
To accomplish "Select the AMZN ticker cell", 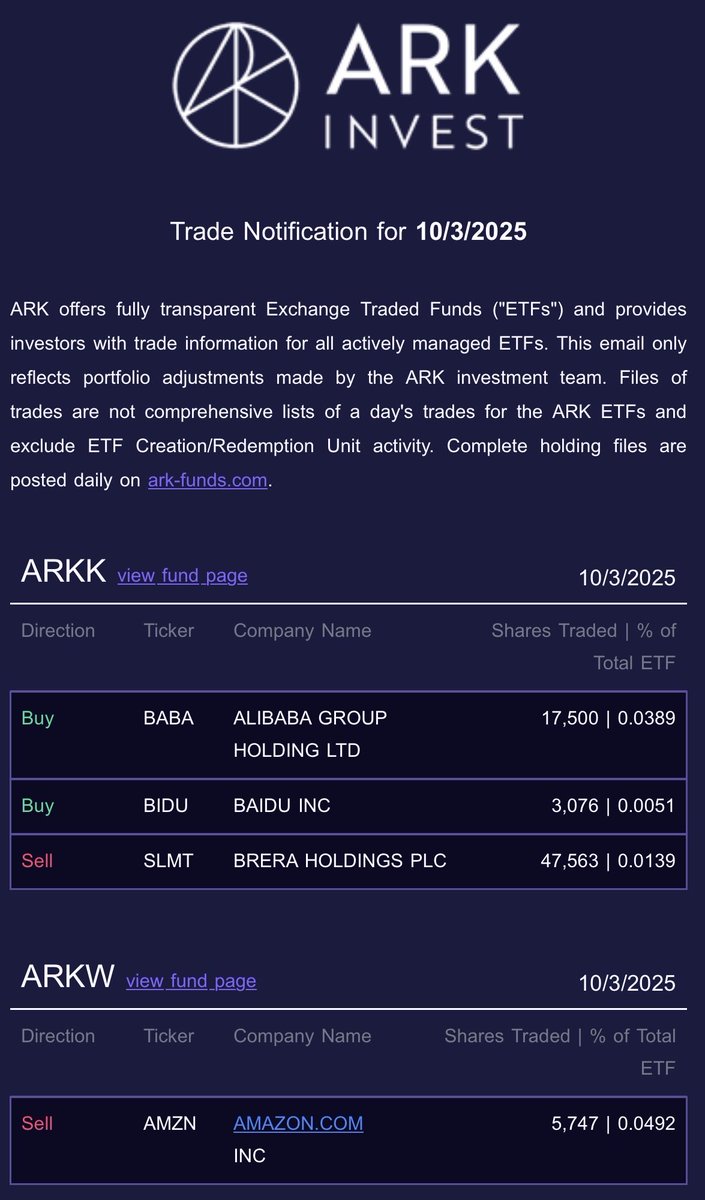I will pos(170,1124).
